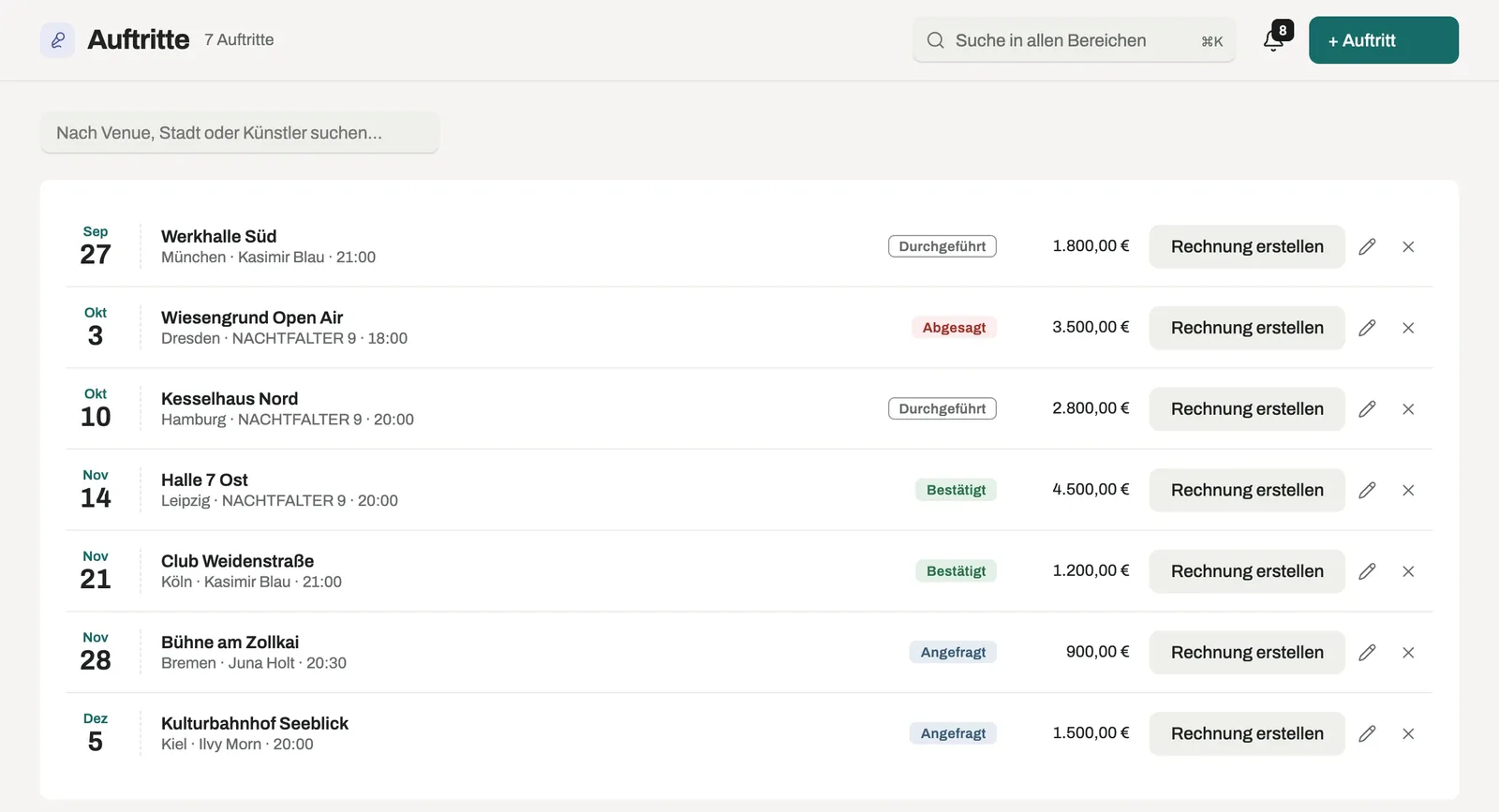This screenshot has height=812, width=1499.
Task: Create invoice for Bühne am Zollkai
Action: [x=1247, y=653]
